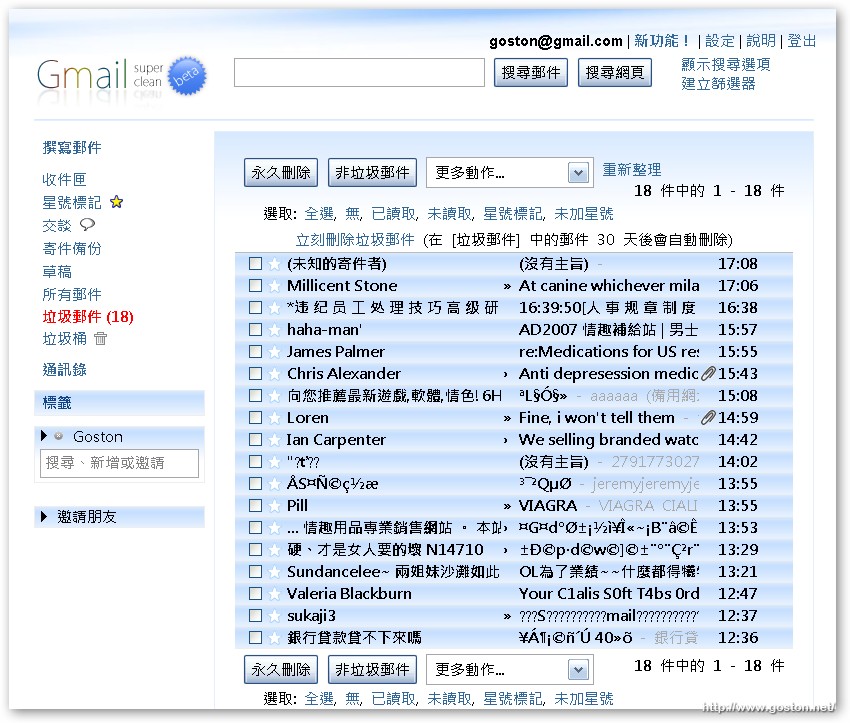Click top 未讀取 selection link

coord(450,214)
